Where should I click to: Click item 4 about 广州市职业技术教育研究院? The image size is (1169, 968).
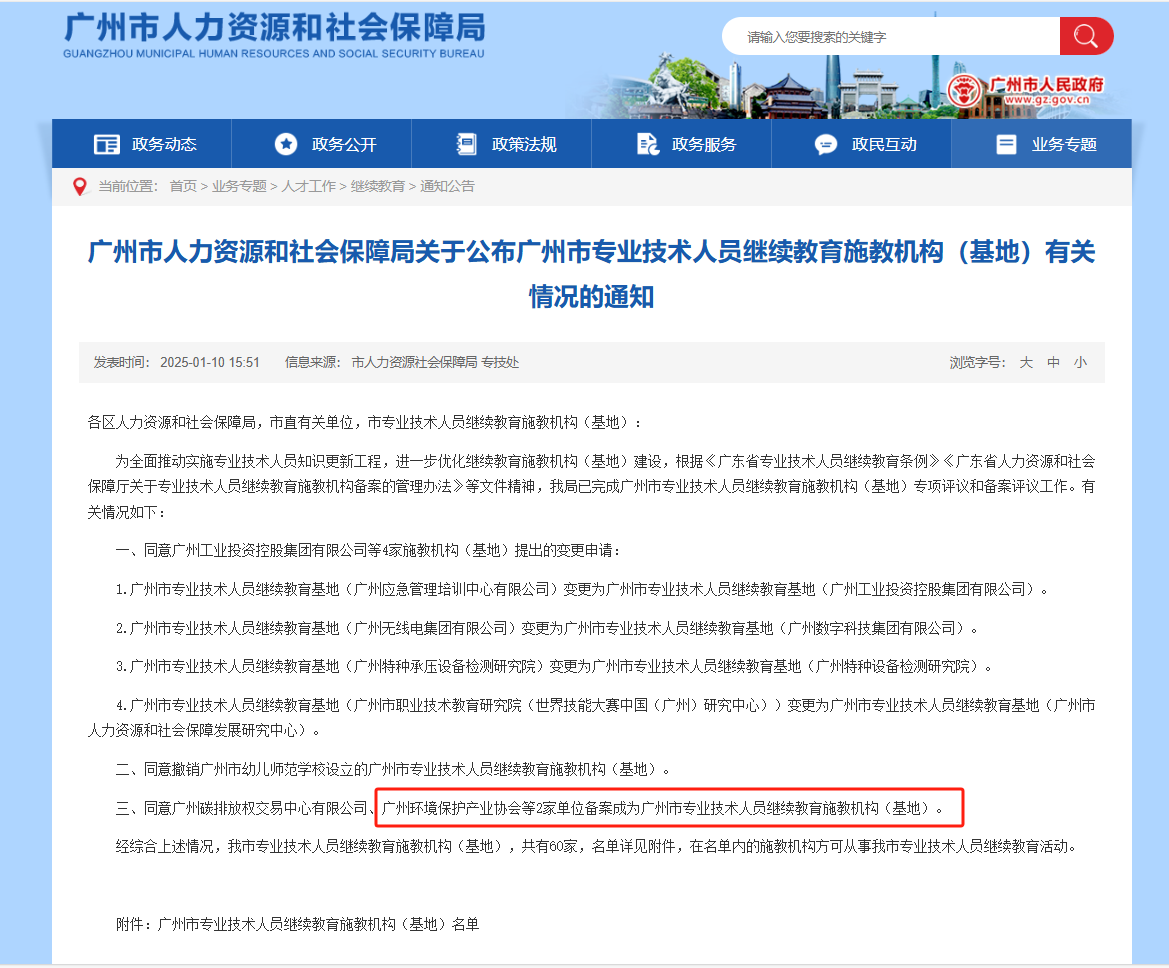pos(591,717)
